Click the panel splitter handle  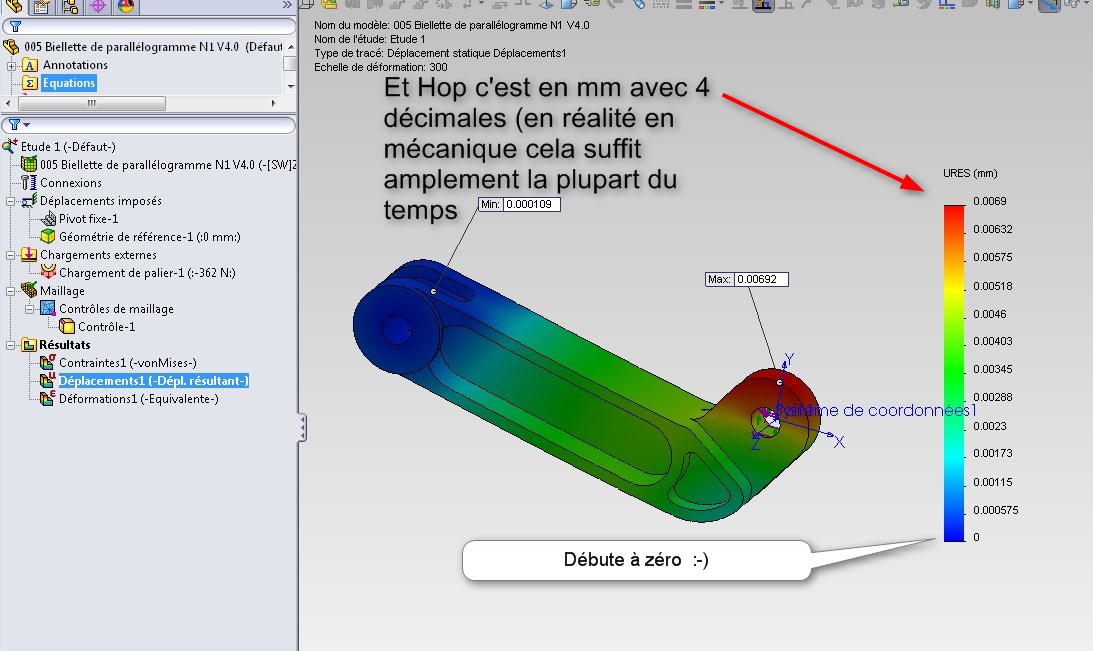pyautogui.click(x=302, y=427)
